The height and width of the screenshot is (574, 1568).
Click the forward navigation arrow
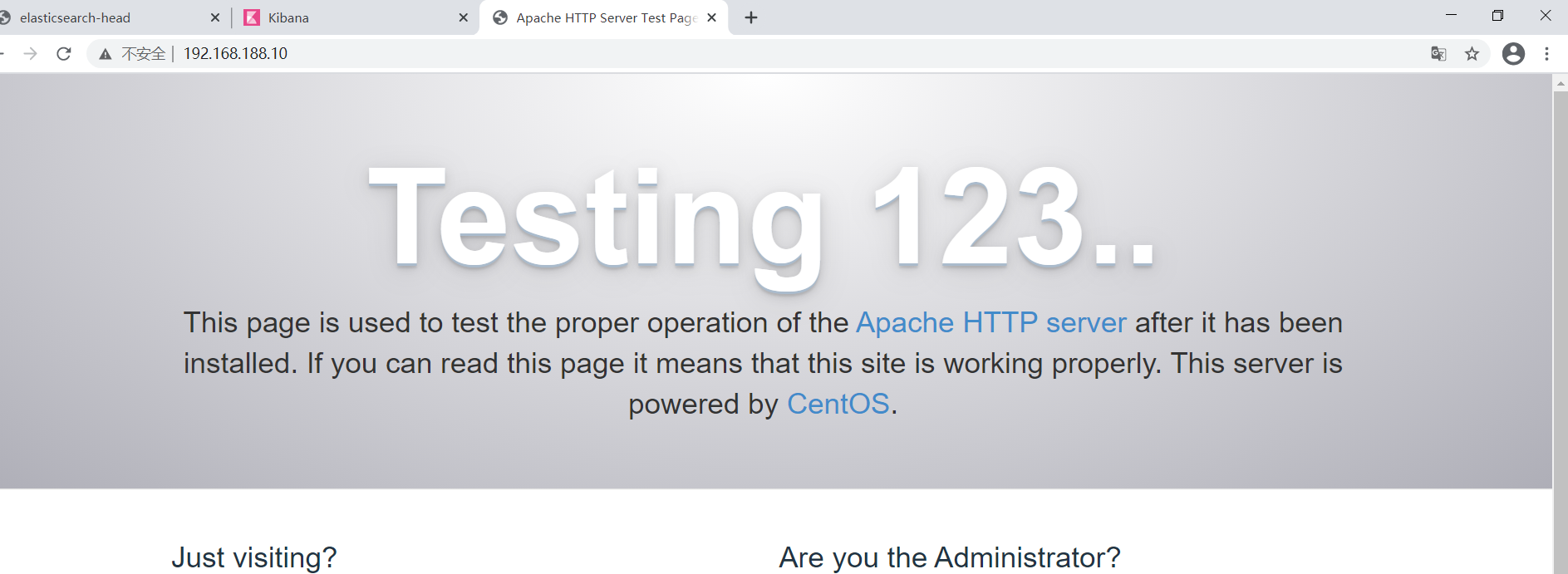pyautogui.click(x=31, y=54)
